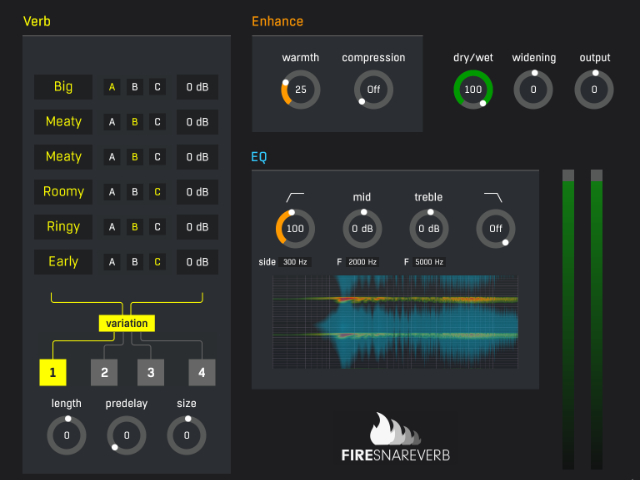Image resolution: width=640 pixels, height=480 pixels.
Task: Click the mid EQ gain knob
Action: pyautogui.click(x=362, y=229)
